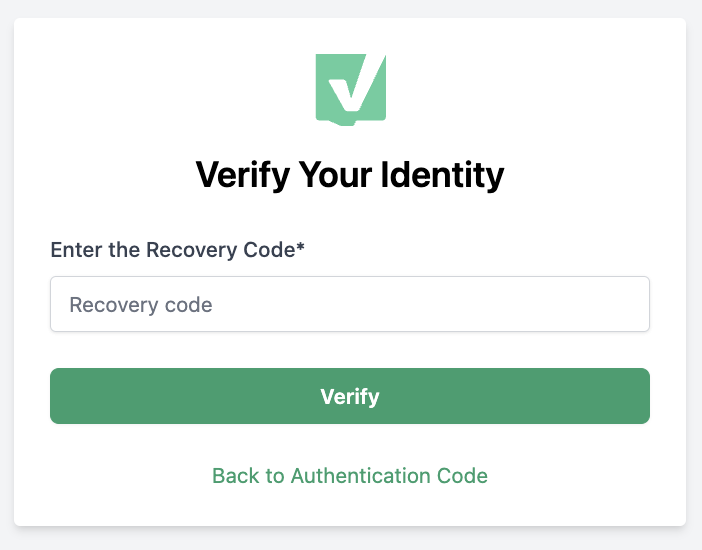702x550 pixels.
Task: Click the brand logo above the heading
Action: pyautogui.click(x=351, y=90)
